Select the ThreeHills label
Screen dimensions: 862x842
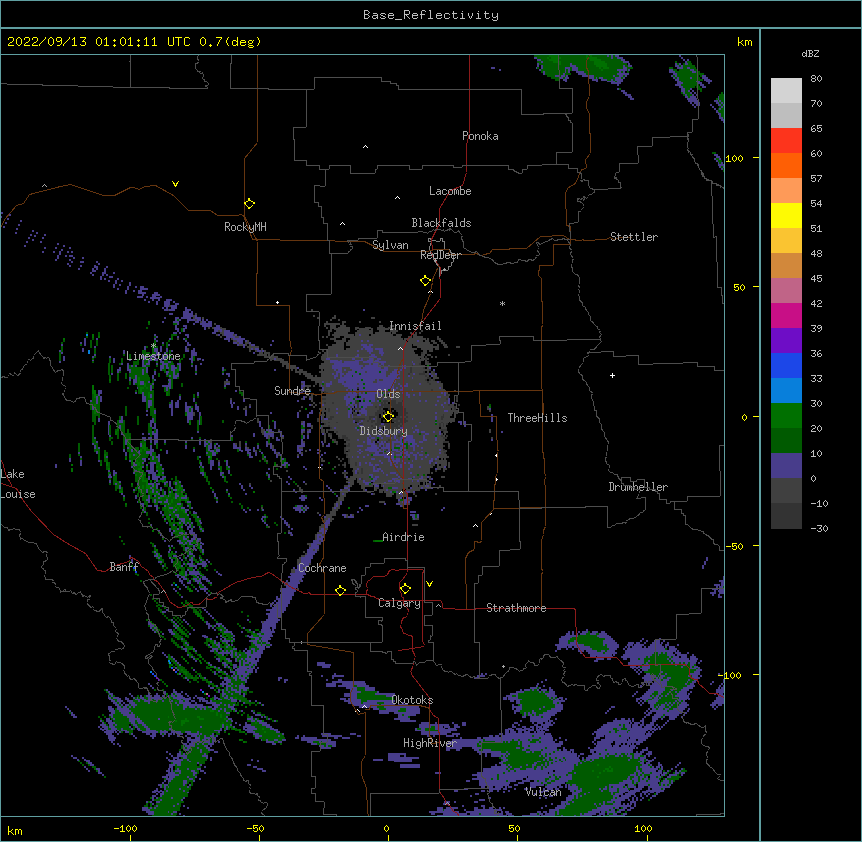(537, 418)
